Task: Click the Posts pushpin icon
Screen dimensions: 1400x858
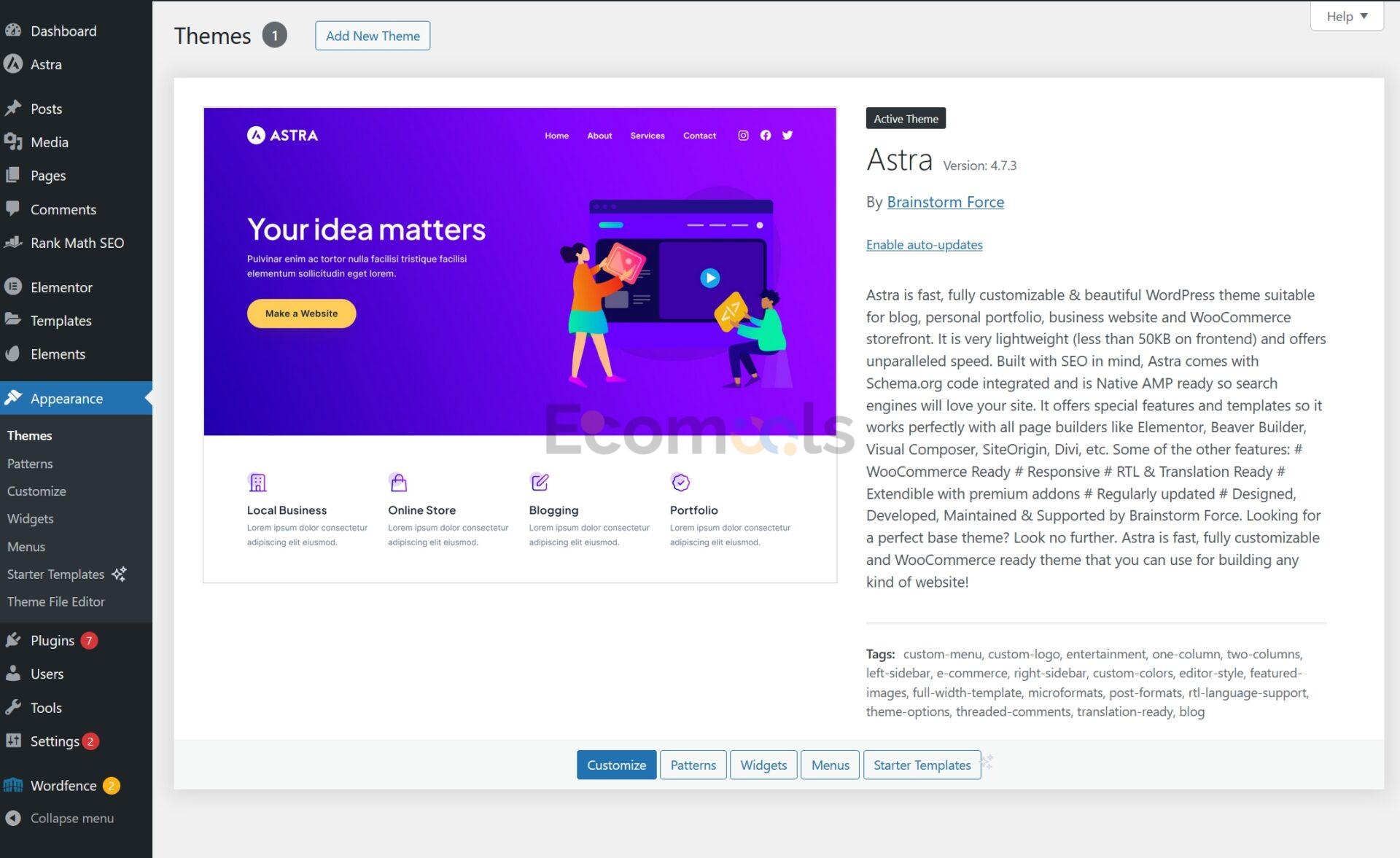Action: (x=13, y=109)
